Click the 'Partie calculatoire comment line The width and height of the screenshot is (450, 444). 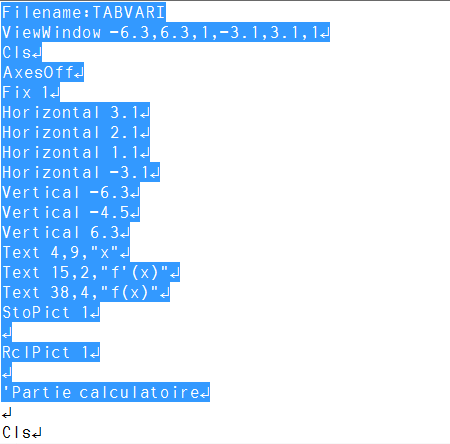pyautogui.click(x=106, y=392)
